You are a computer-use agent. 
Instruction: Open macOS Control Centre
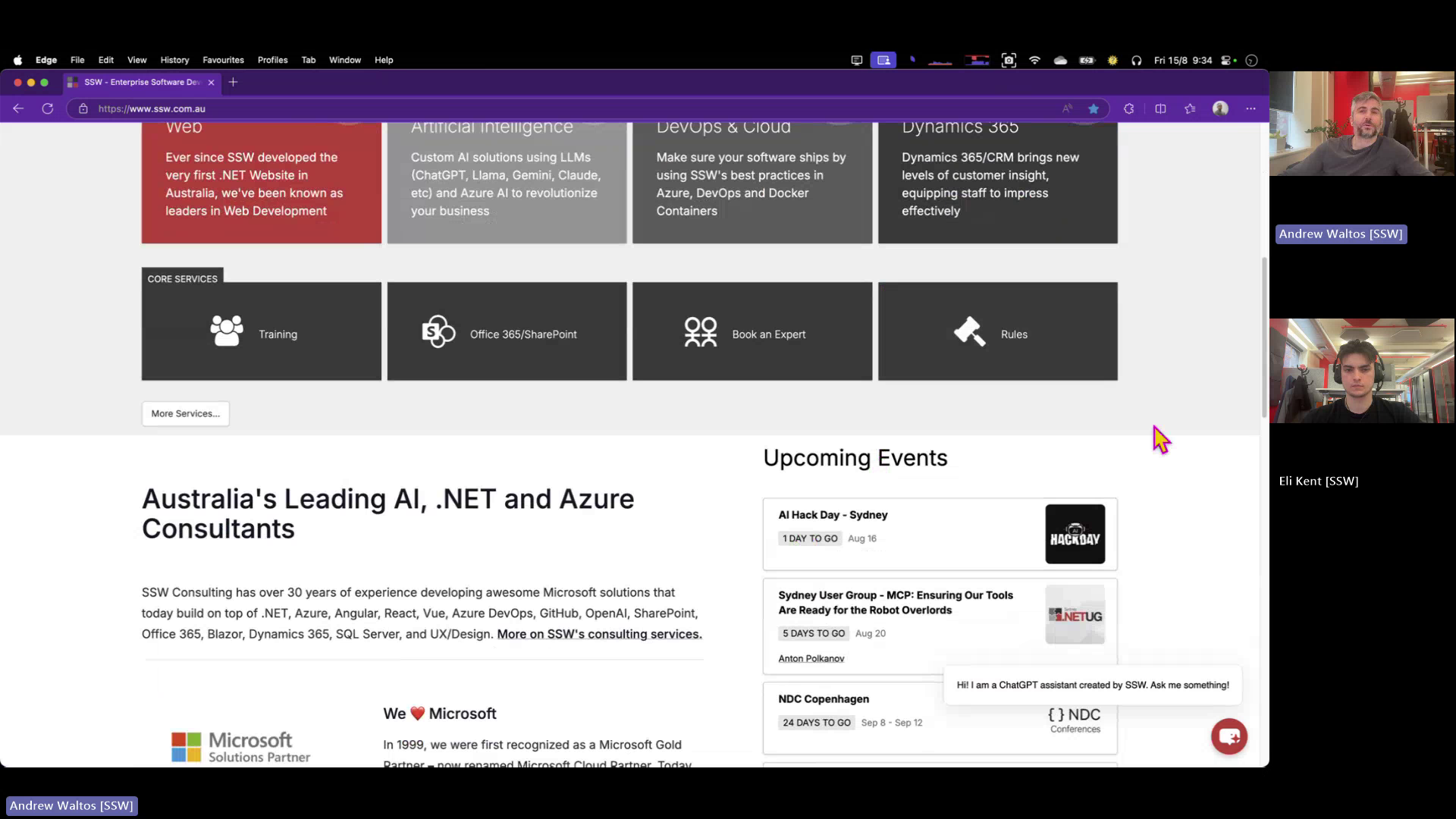(1226, 60)
